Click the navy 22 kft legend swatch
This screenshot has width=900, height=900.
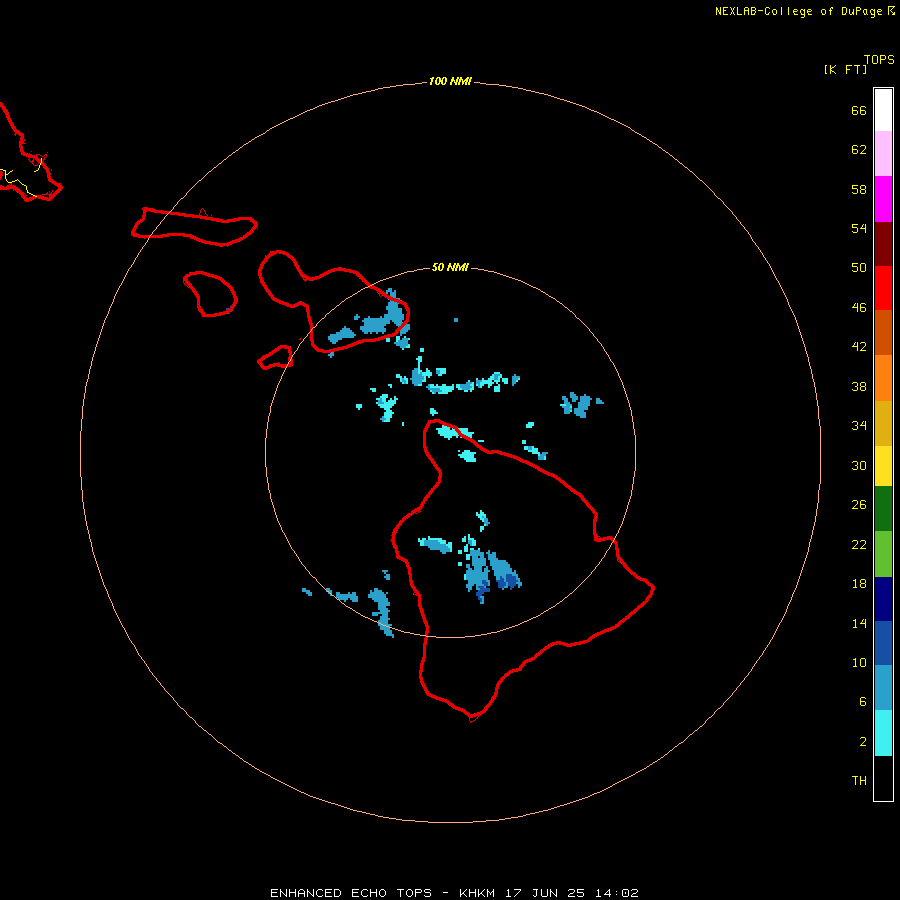(x=883, y=599)
